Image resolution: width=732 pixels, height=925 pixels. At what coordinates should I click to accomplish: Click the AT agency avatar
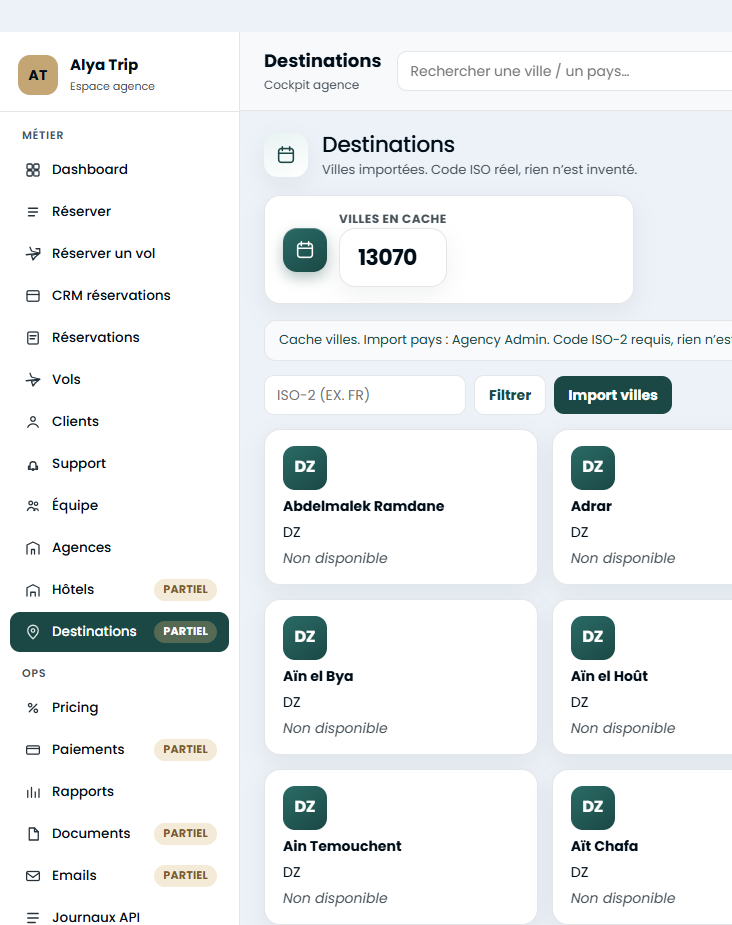pos(38,75)
